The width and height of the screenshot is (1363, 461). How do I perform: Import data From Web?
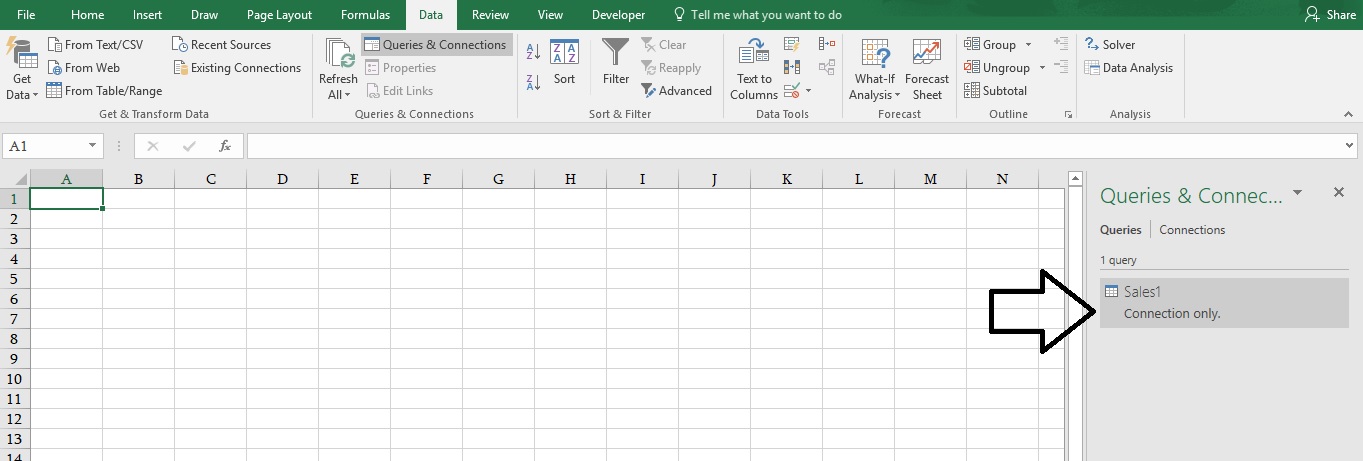click(83, 68)
